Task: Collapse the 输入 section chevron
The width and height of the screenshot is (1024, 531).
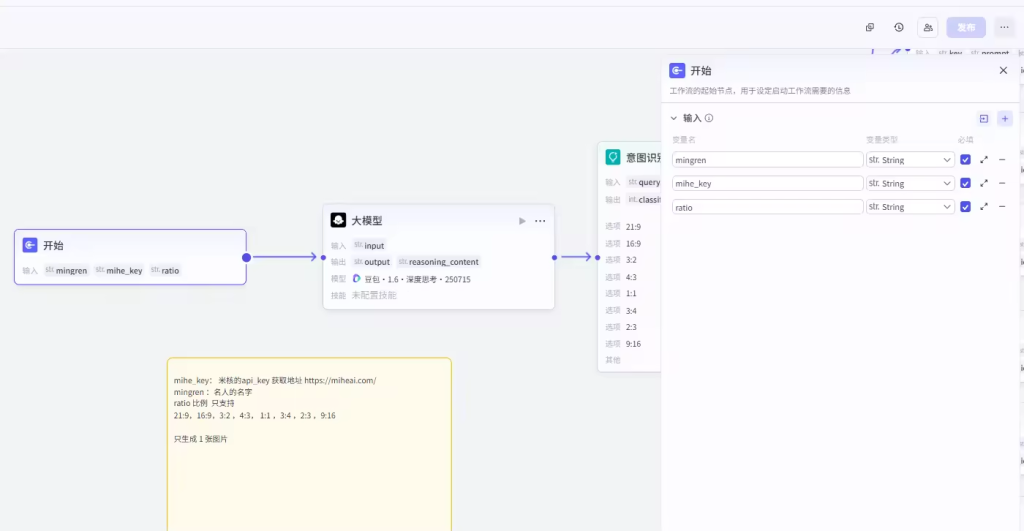Action: [x=674, y=118]
